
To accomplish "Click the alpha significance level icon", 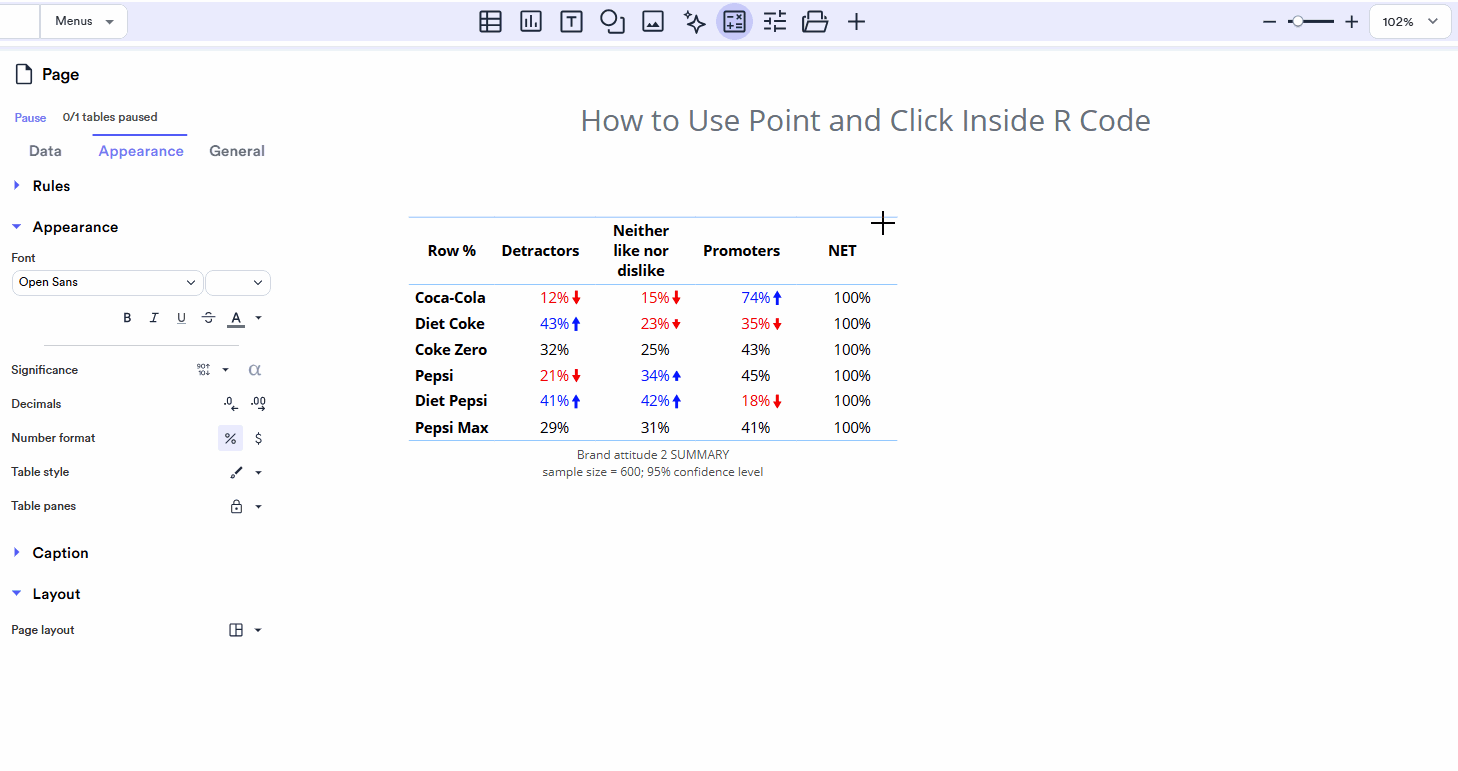I will 255,370.
